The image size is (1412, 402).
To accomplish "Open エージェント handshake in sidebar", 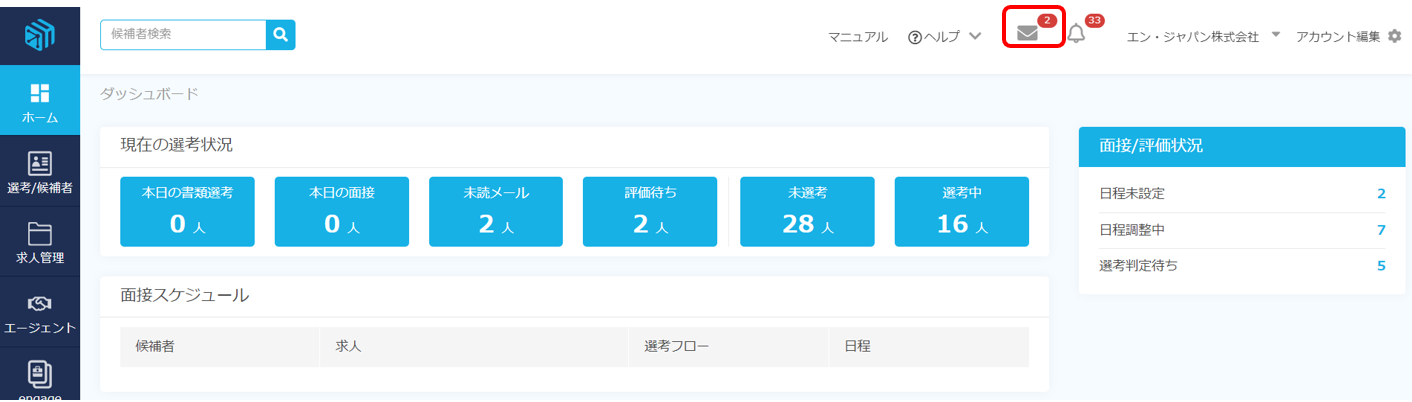I will [40, 313].
